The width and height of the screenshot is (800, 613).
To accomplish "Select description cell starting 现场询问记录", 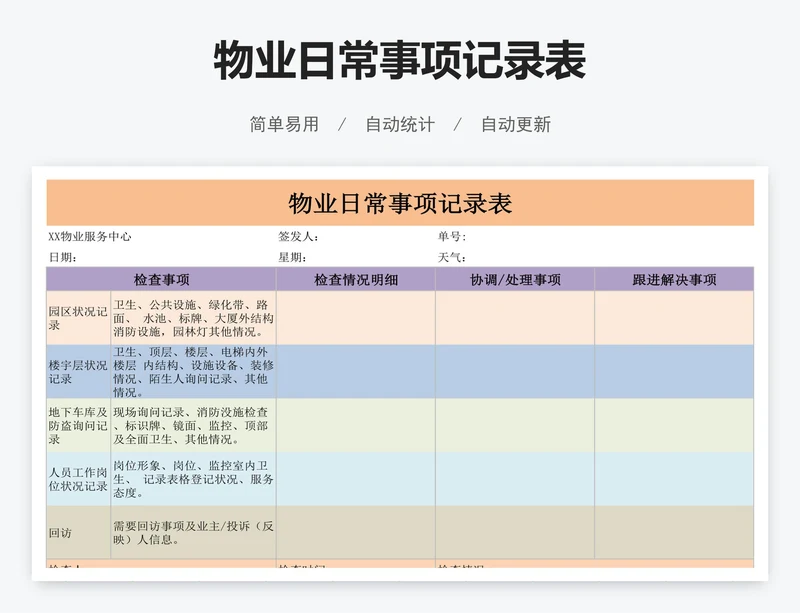I will (x=193, y=425).
